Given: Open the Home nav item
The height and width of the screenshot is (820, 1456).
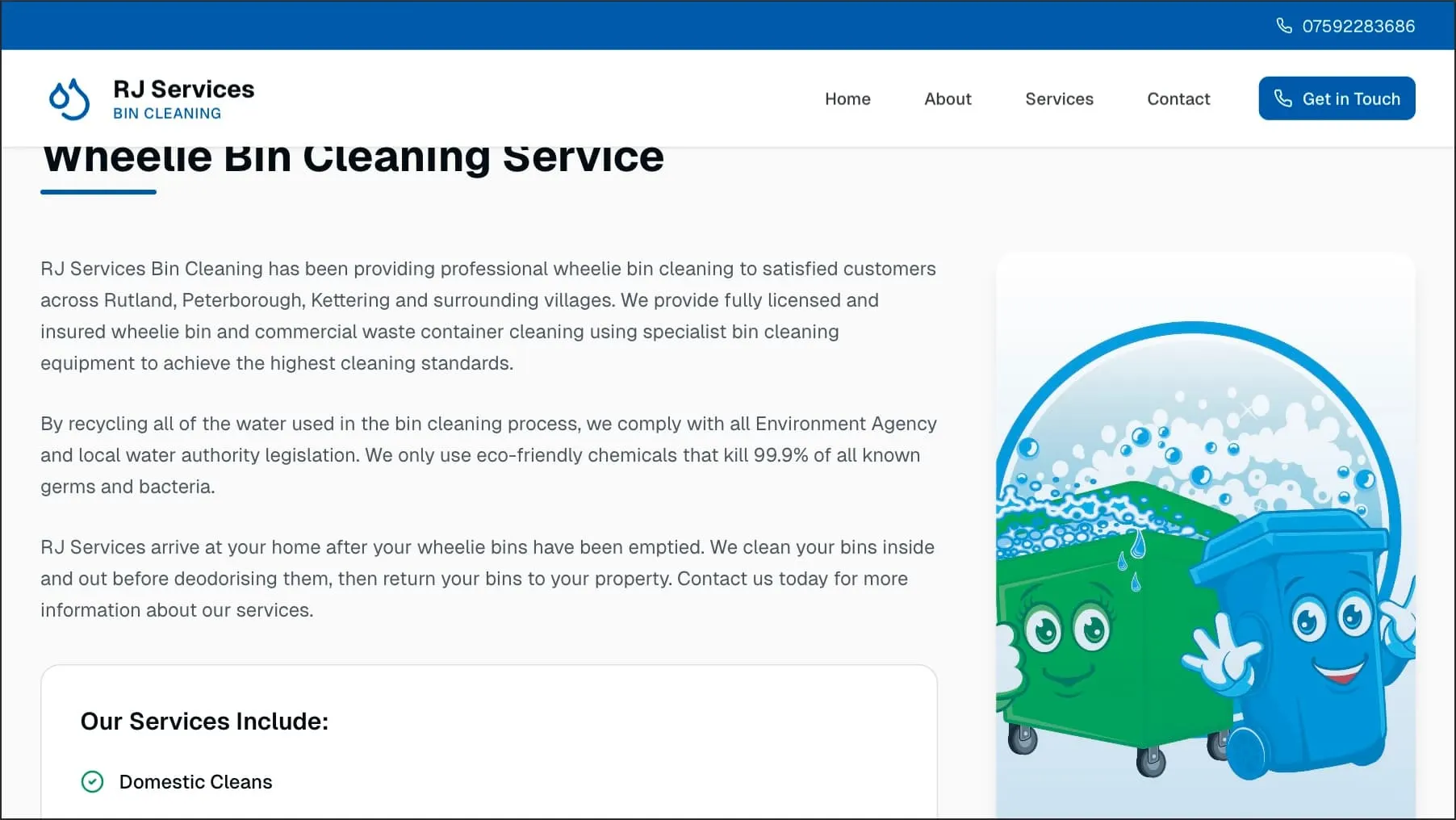Looking at the screenshot, I should click(847, 98).
